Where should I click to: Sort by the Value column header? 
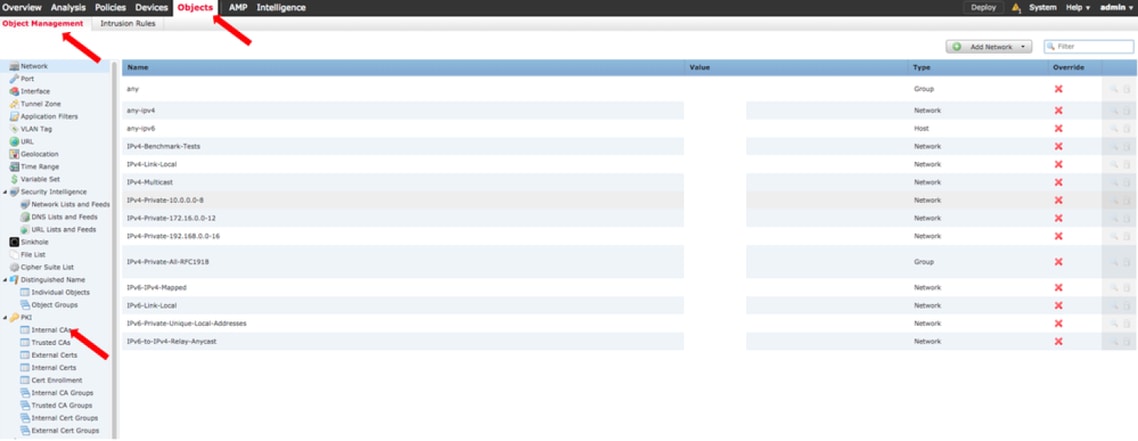tap(700, 67)
